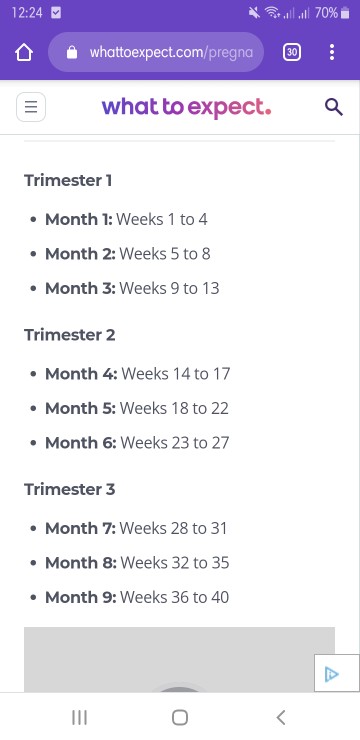Tap the Android home navigation button

[x=180, y=718]
